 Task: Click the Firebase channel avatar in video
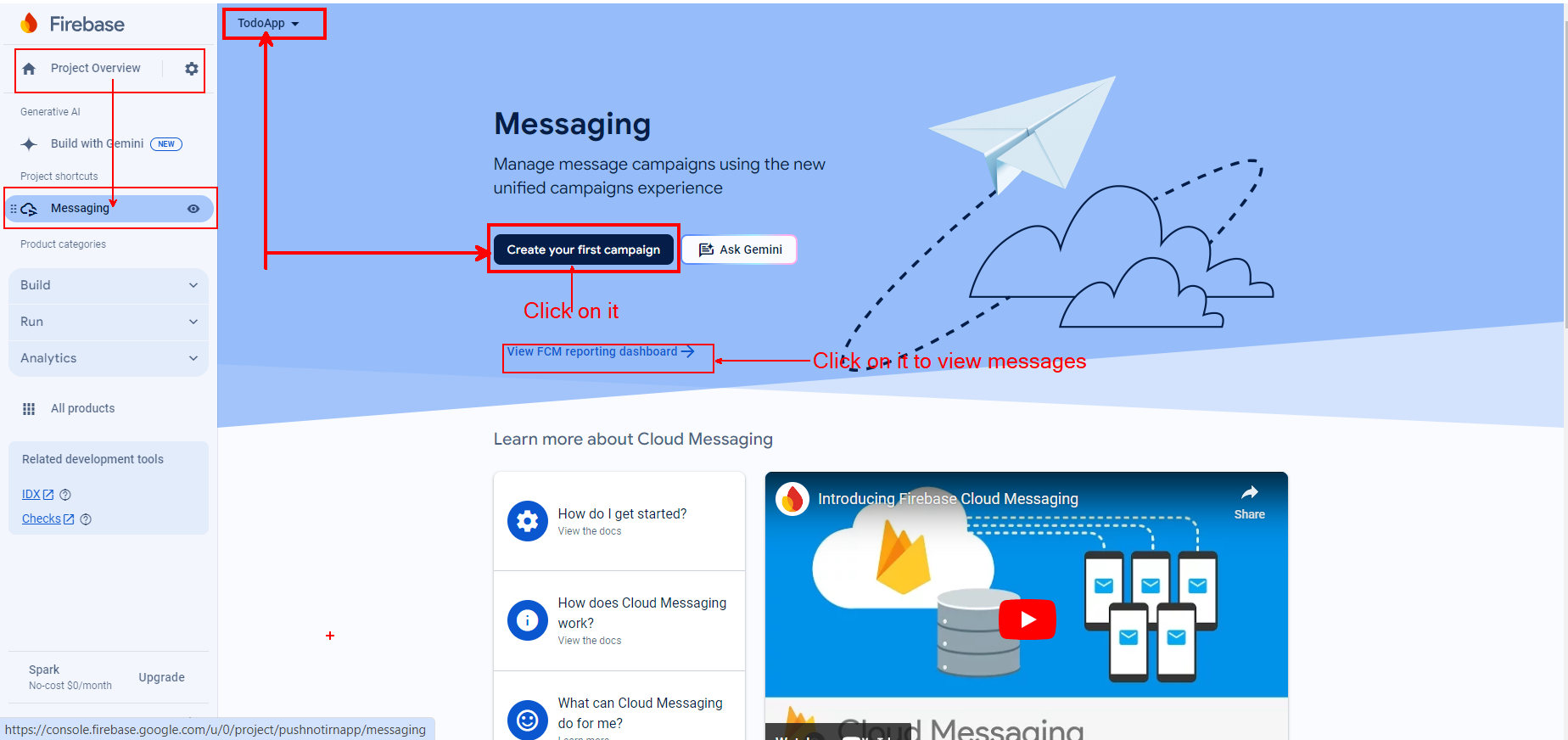coord(792,499)
